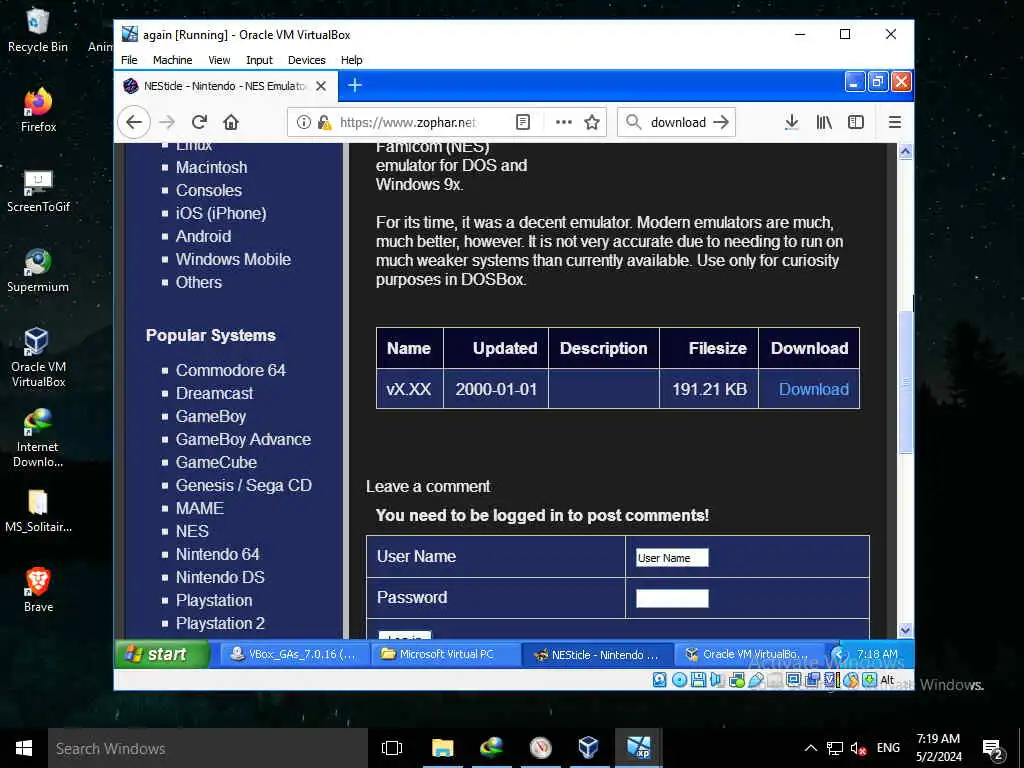
Task: Click webpage scrollbar up arrow
Action: (x=905, y=152)
